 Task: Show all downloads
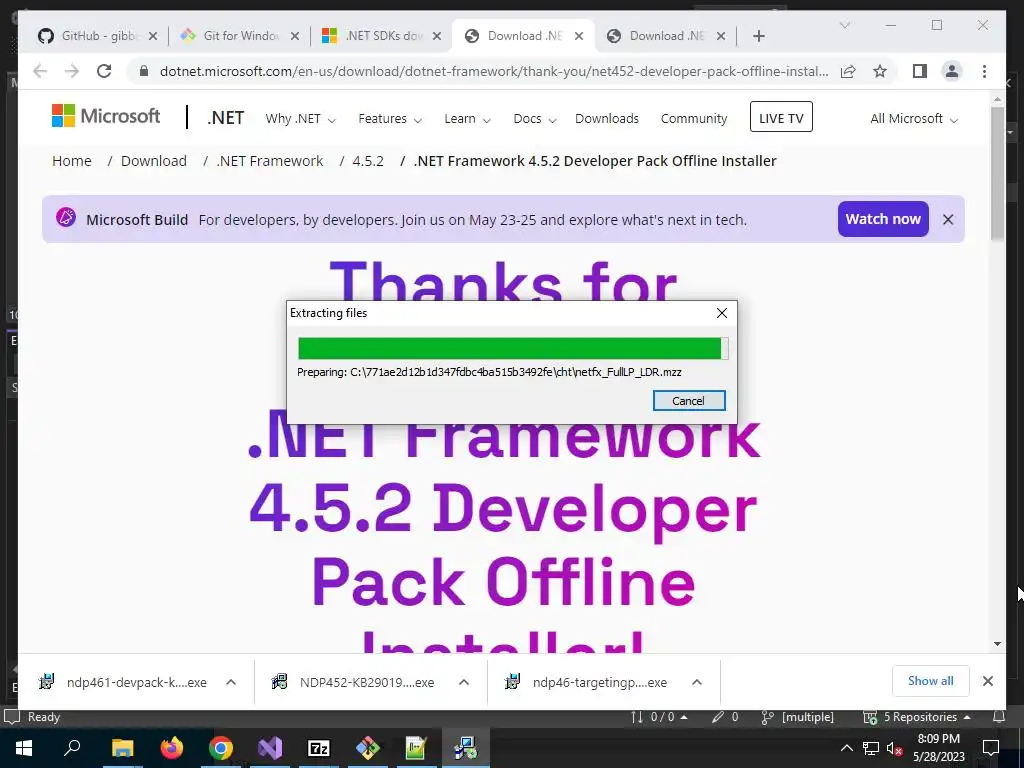pos(930,681)
